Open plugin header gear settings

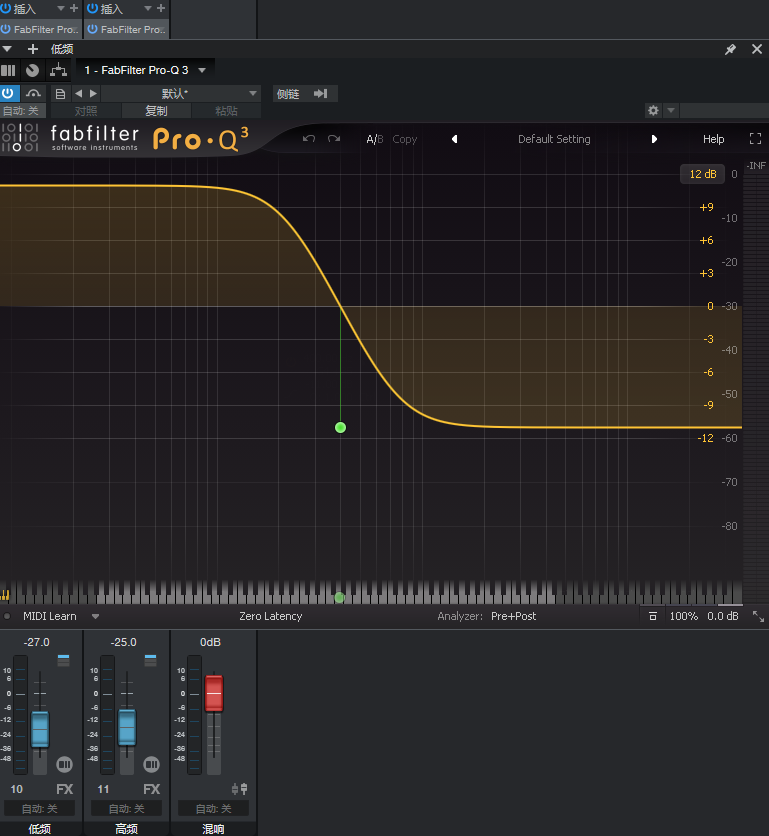pyautogui.click(x=653, y=110)
